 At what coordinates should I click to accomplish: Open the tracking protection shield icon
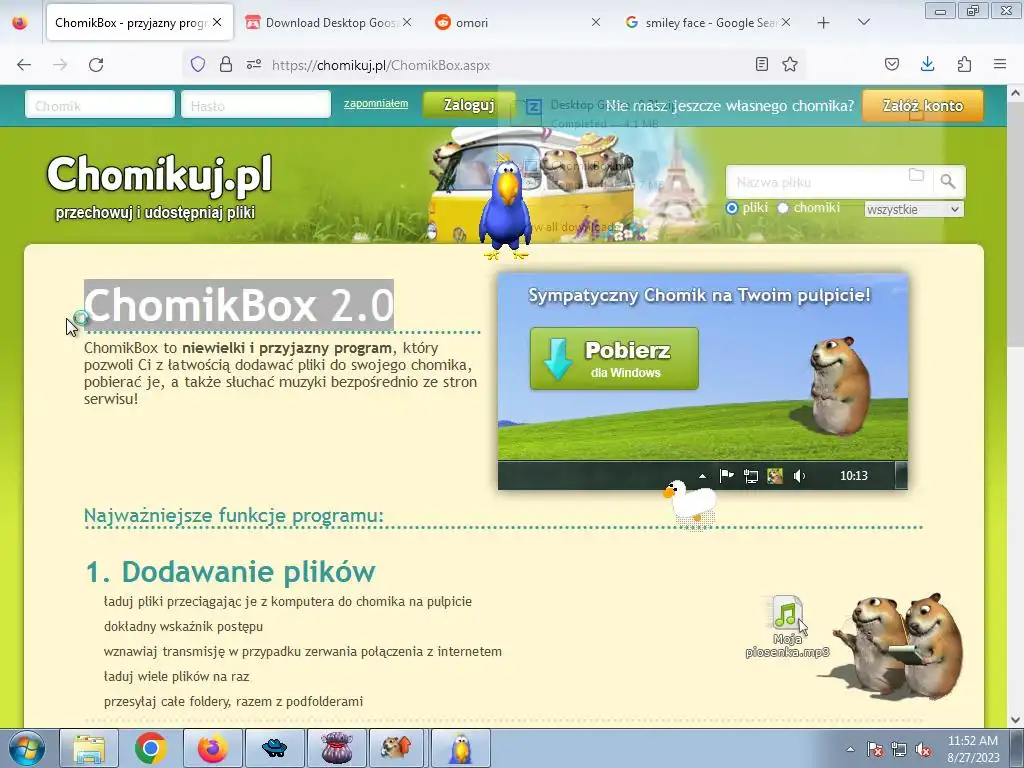[x=198, y=64]
